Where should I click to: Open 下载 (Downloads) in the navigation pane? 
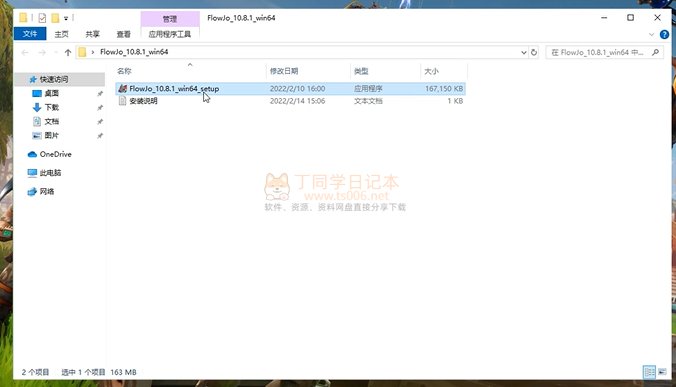click(51, 107)
